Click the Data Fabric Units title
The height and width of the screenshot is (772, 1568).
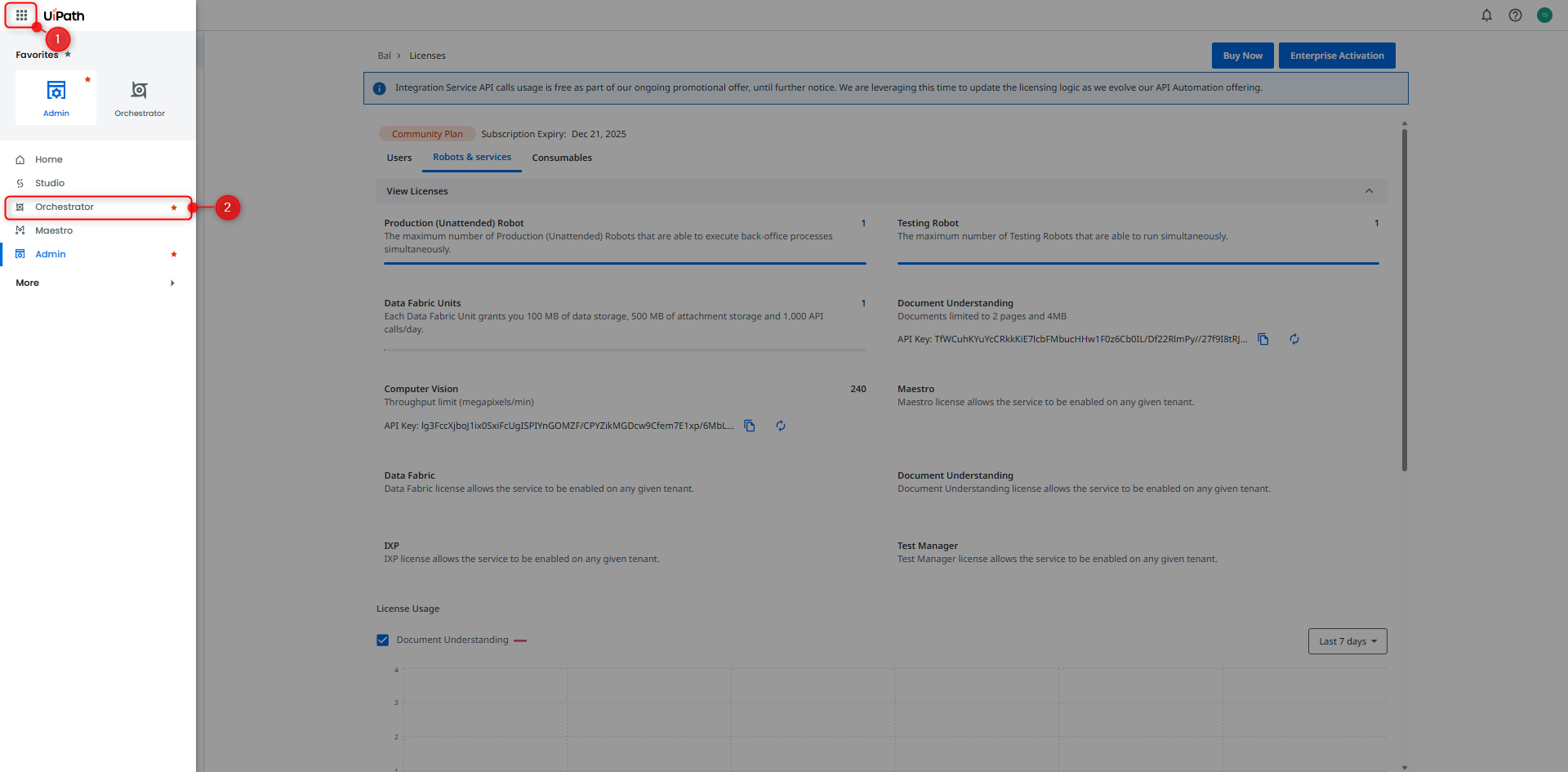coord(422,303)
